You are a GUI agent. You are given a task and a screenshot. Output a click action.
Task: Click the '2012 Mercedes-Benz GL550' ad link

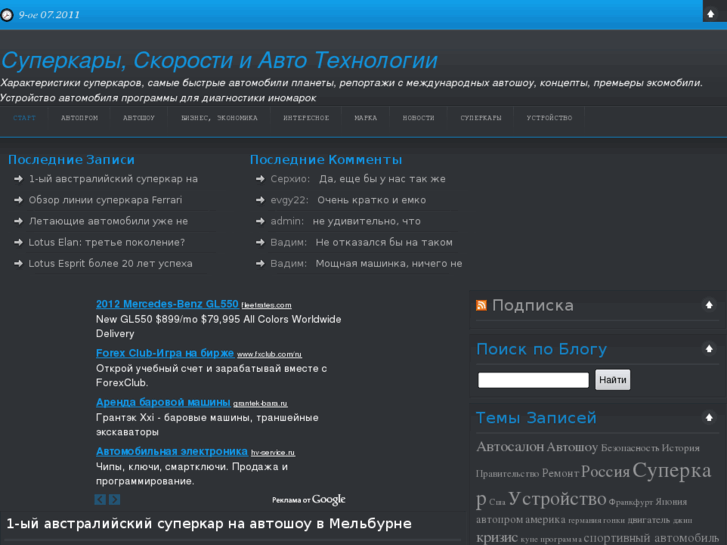pyautogui.click(x=167, y=304)
